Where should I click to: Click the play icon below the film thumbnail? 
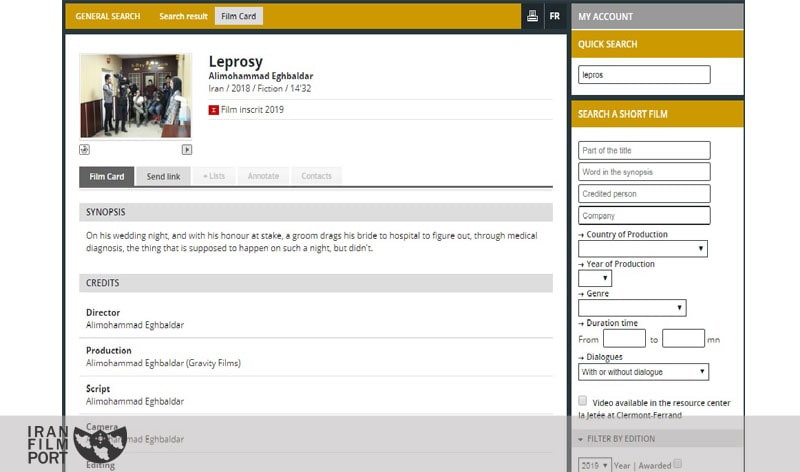pyautogui.click(x=186, y=150)
